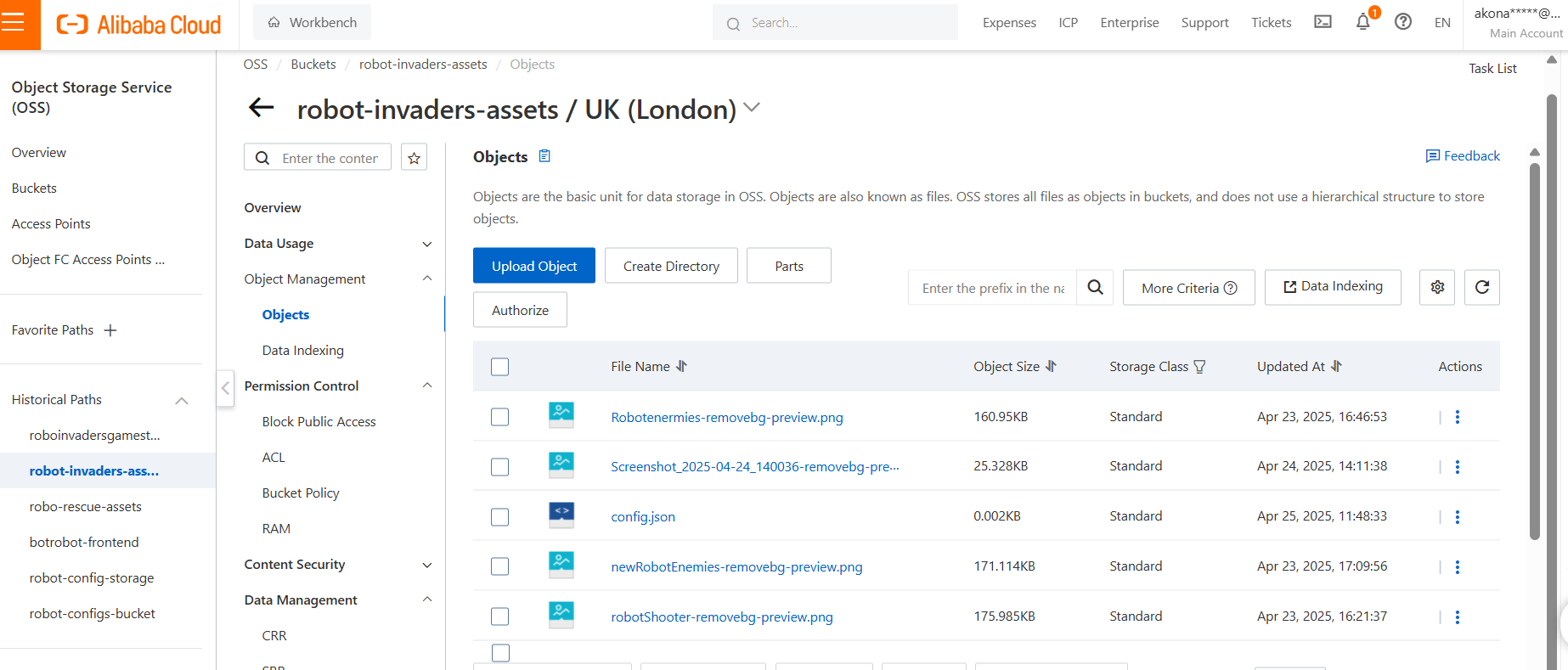Viewport: 1568px width, 670px height.
Task: Click the back arrow beside bucket name
Action: 261,108
